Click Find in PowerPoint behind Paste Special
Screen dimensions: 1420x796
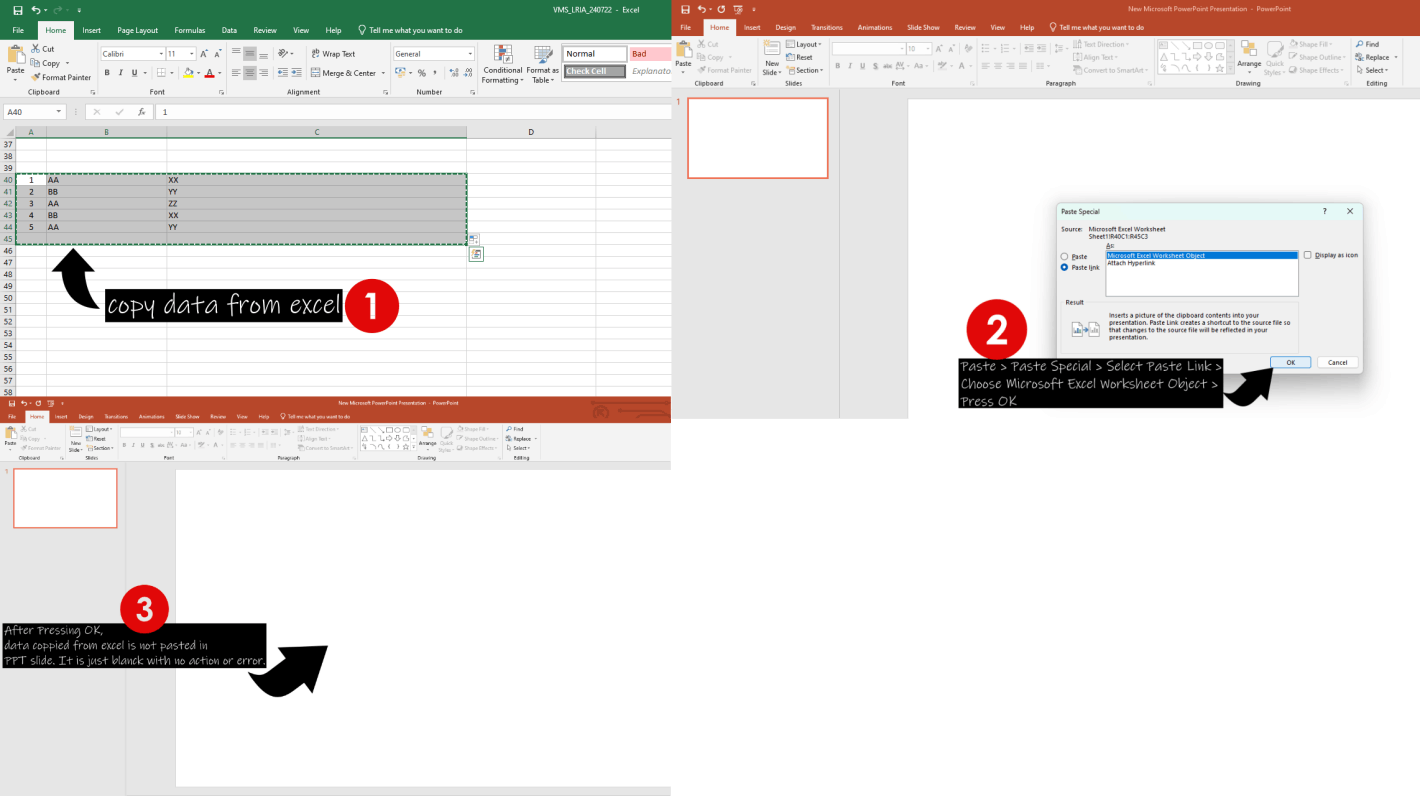pos(1367,44)
